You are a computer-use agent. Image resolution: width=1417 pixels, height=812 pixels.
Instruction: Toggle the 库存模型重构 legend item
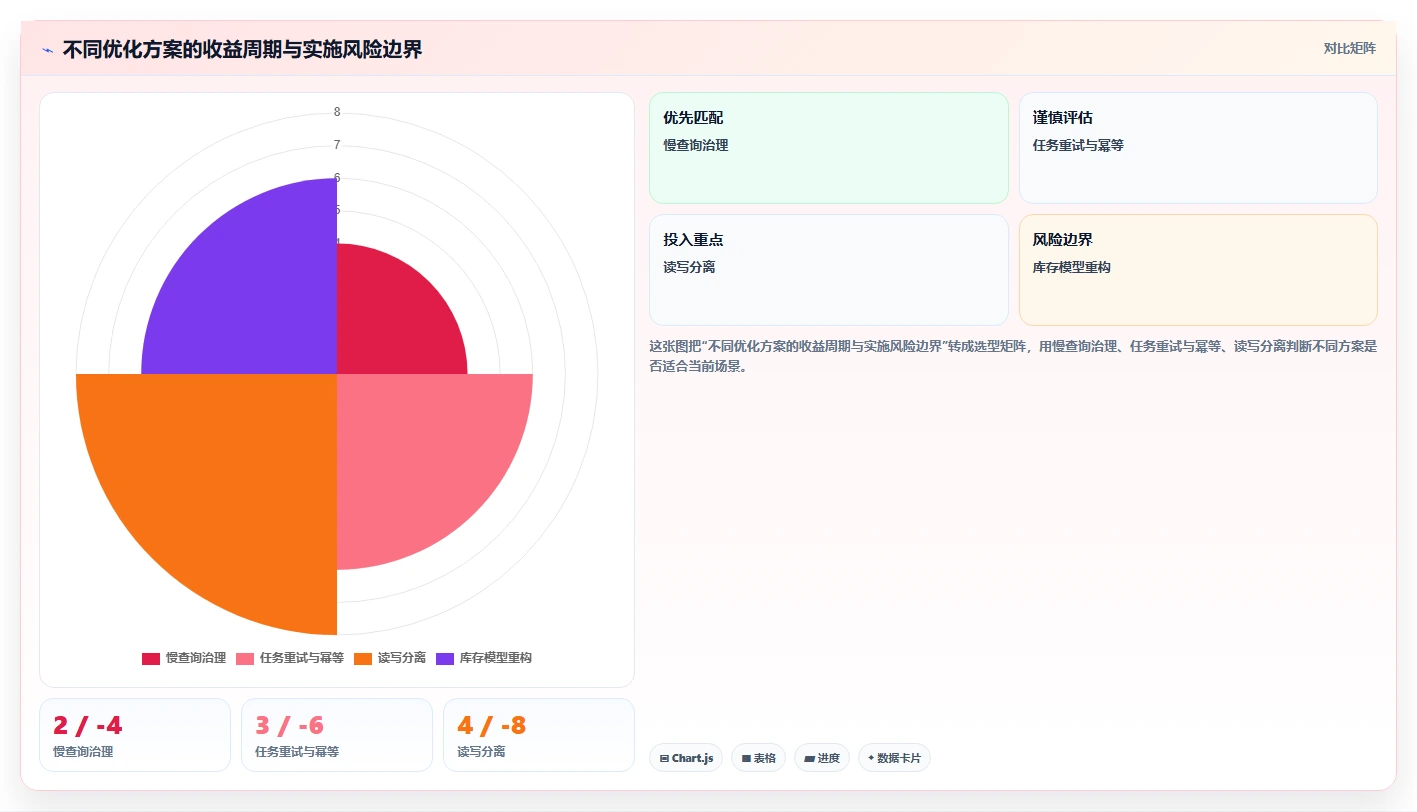[484, 658]
